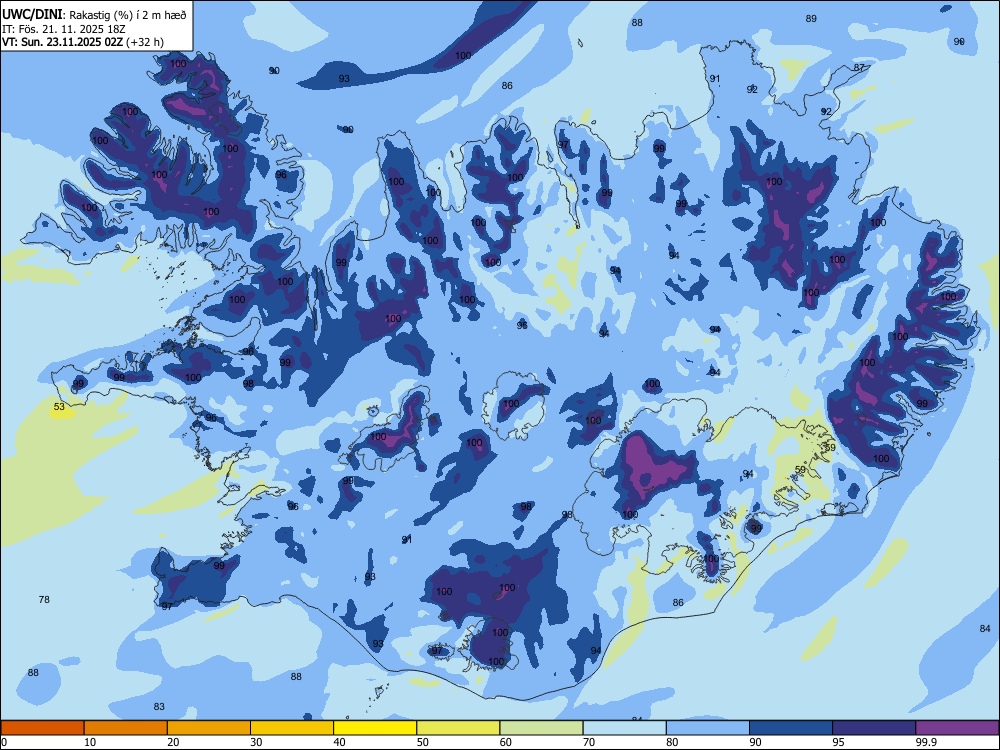Click the legend tick label '30'
1000x750 pixels.
(256, 742)
